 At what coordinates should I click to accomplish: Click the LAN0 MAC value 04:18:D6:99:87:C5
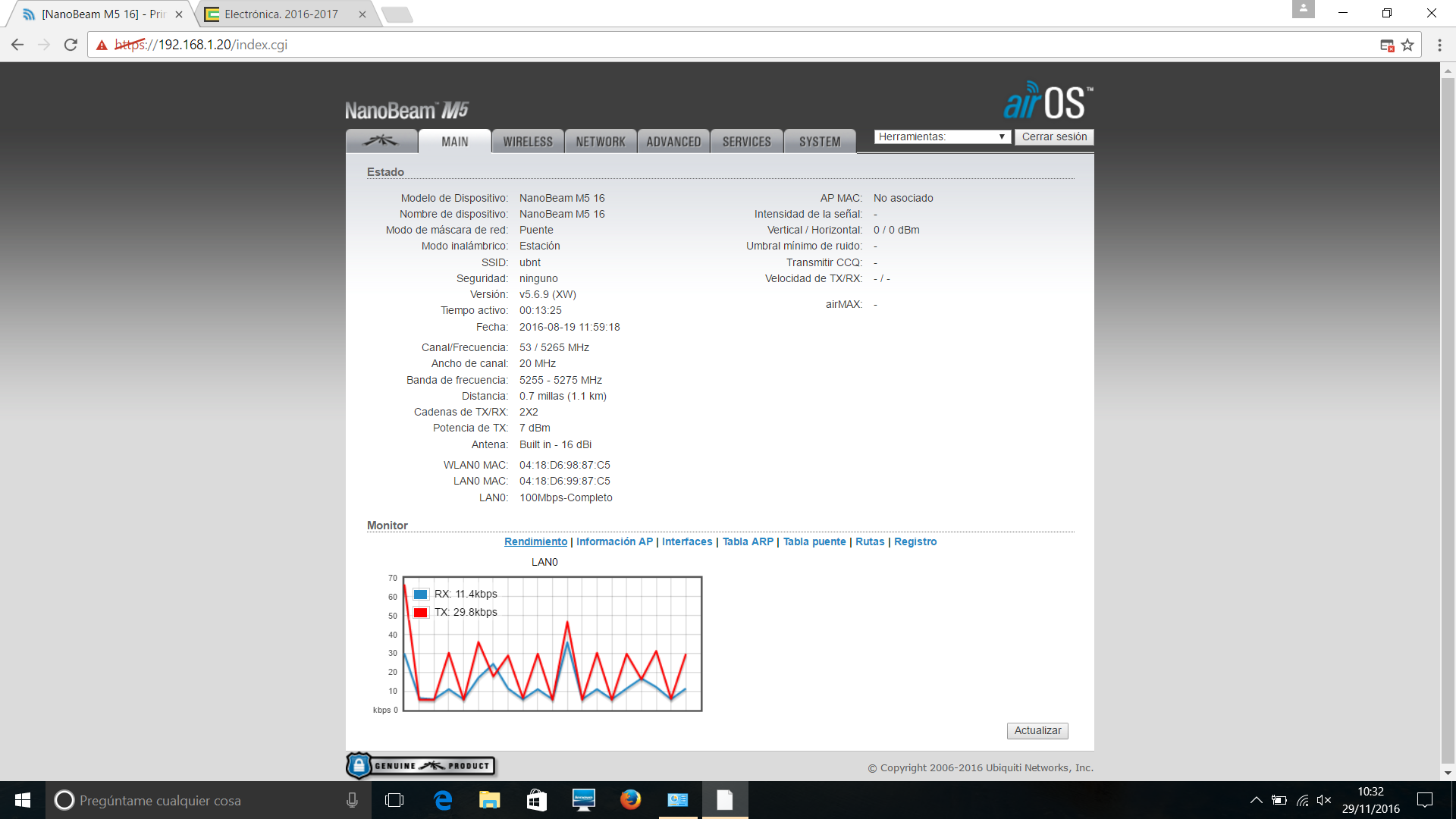[x=564, y=481]
